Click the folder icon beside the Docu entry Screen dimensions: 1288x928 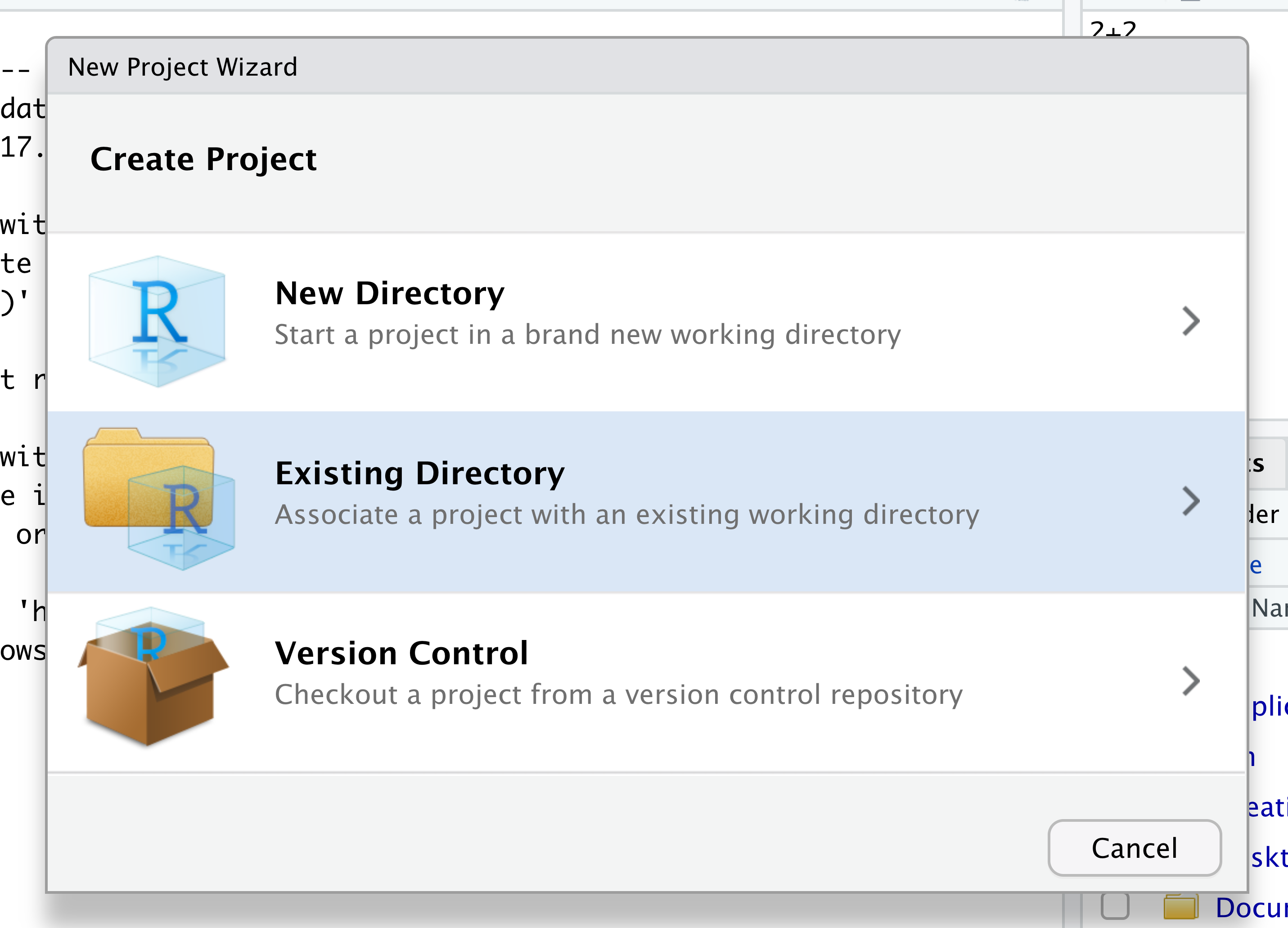click(x=1180, y=906)
